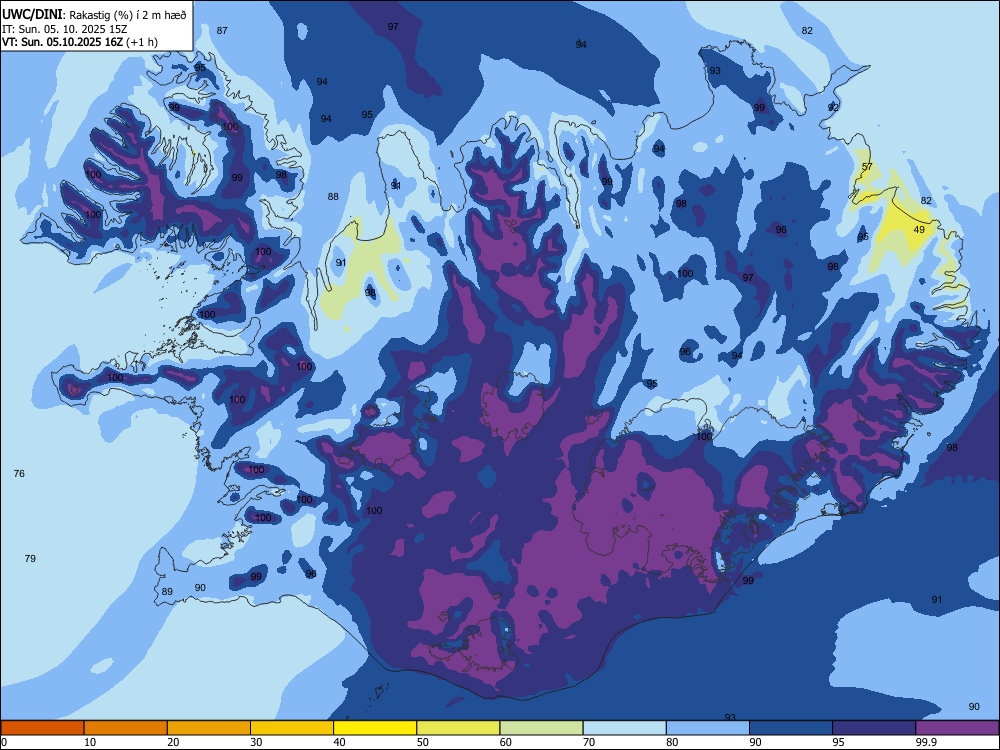Click the map value '88'

(333, 196)
